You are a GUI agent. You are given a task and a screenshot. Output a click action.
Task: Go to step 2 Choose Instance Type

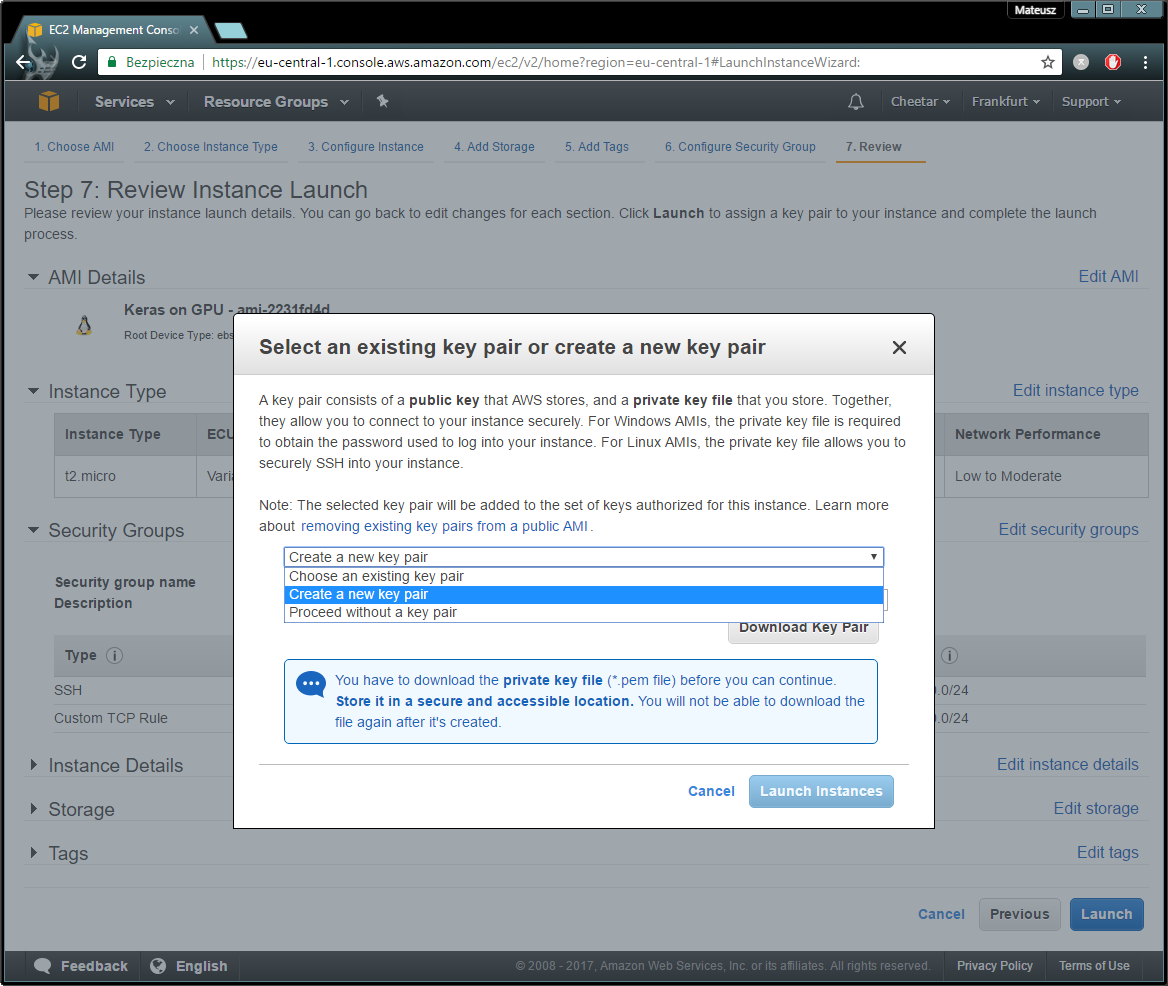pyautogui.click(x=211, y=147)
